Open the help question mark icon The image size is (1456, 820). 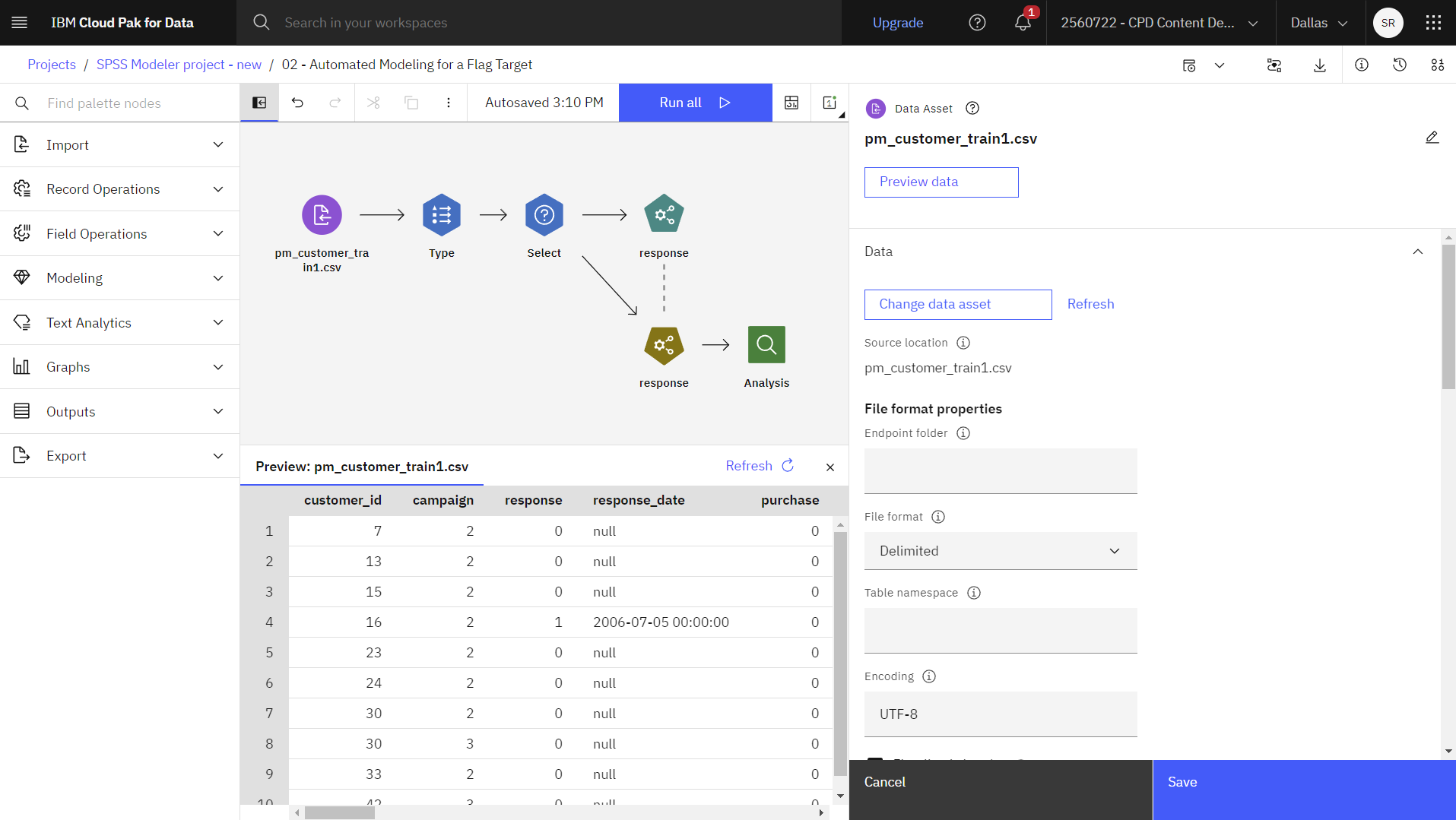(x=977, y=23)
